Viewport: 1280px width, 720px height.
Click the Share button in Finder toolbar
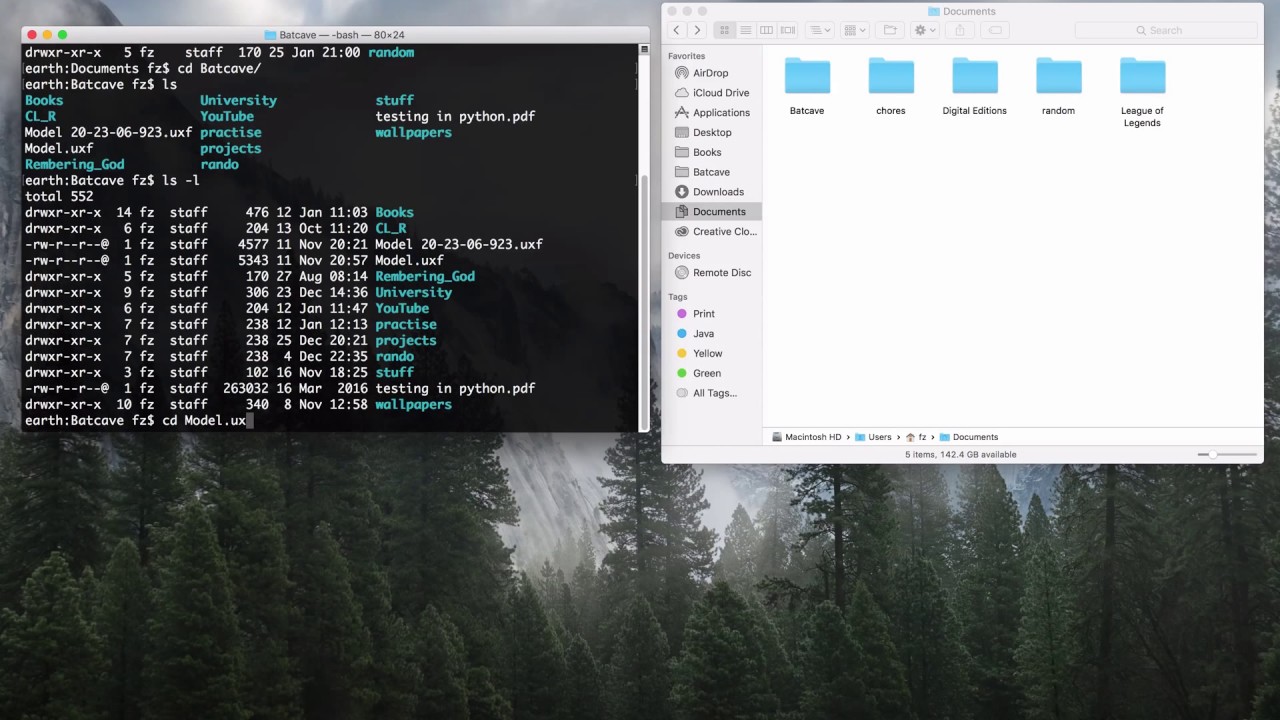click(x=960, y=30)
